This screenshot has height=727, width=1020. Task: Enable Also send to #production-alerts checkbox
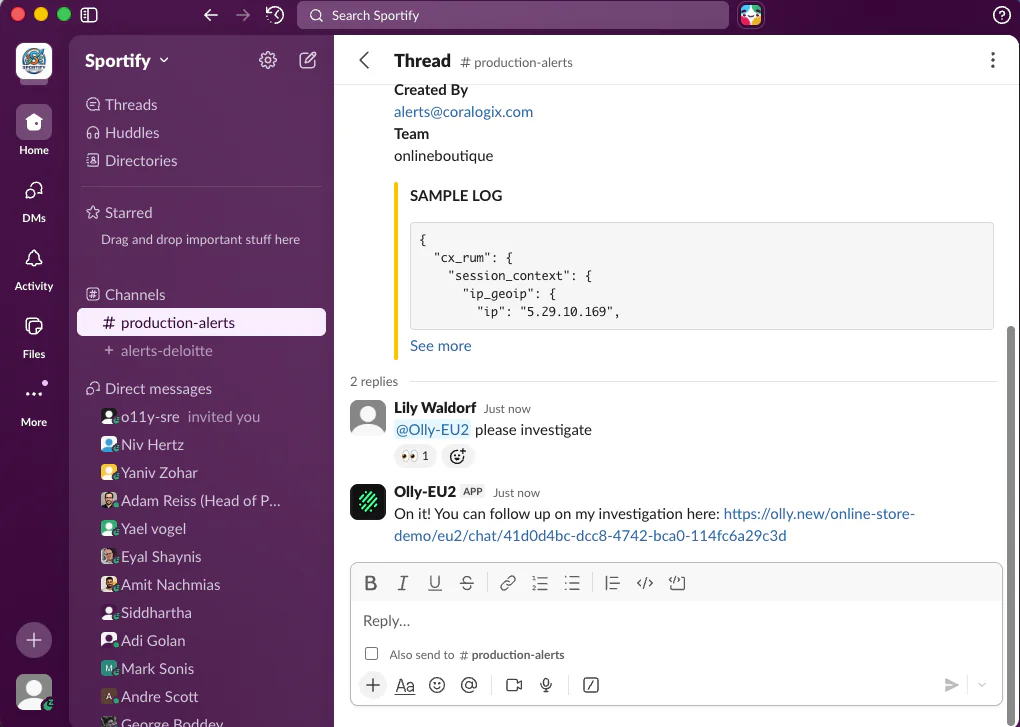[372, 654]
